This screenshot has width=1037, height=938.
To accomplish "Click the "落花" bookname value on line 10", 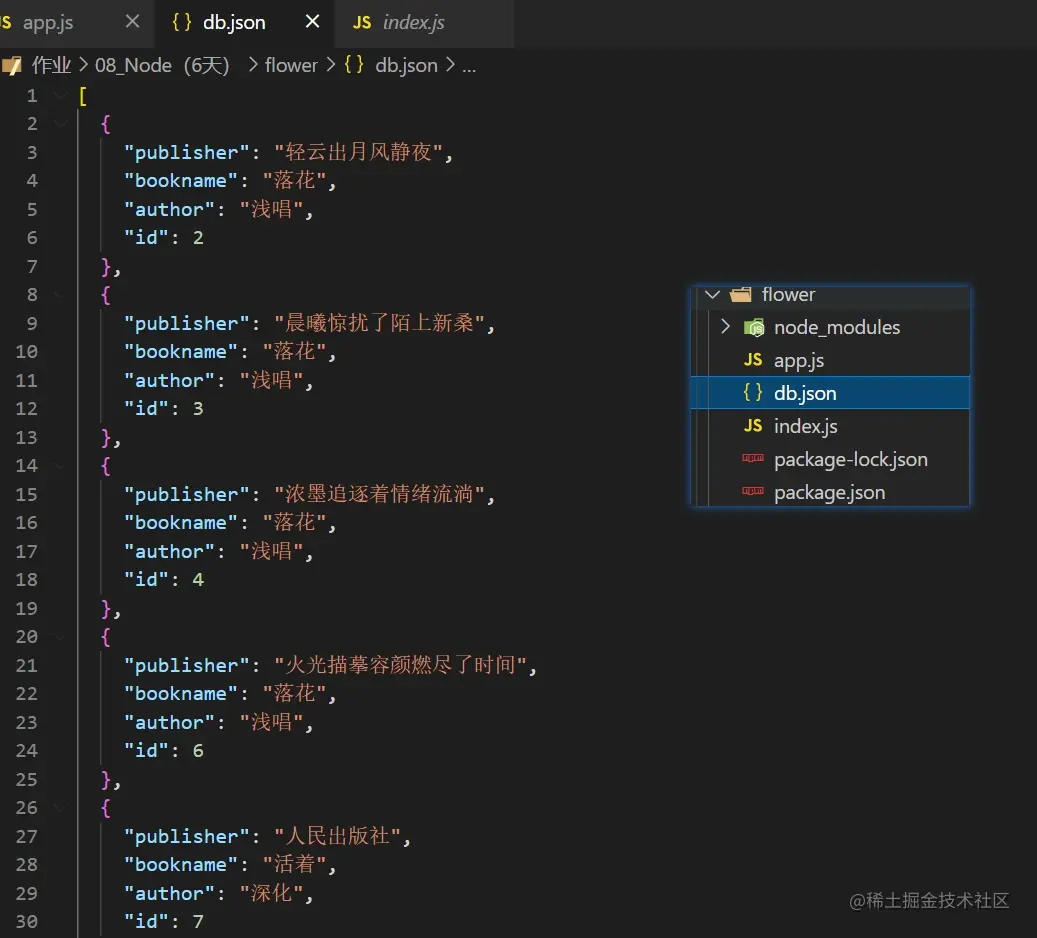I will coord(294,352).
